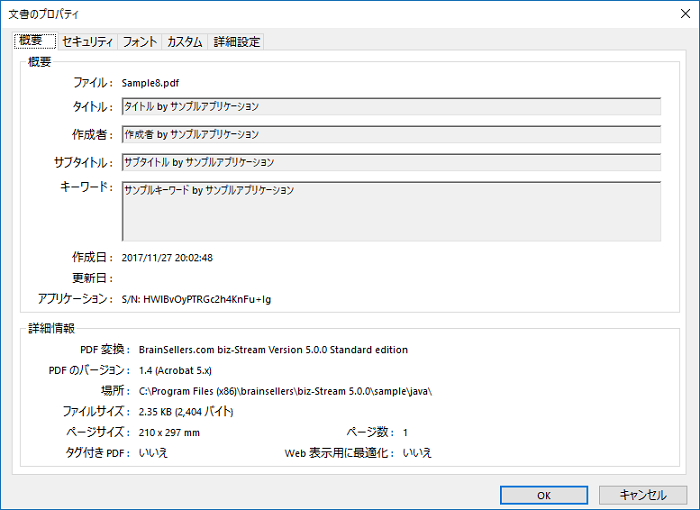
Task: Select the BrainSellers.com biz-Stream PDF converter text
Action: (273, 350)
